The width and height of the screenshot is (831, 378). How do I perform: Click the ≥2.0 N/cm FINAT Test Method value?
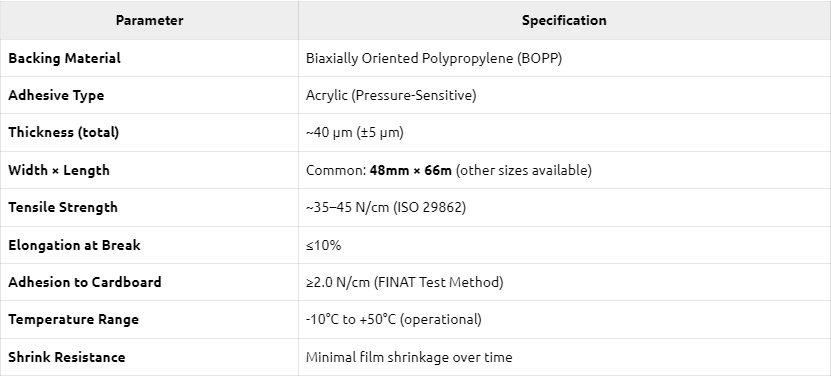(x=404, y=282)
